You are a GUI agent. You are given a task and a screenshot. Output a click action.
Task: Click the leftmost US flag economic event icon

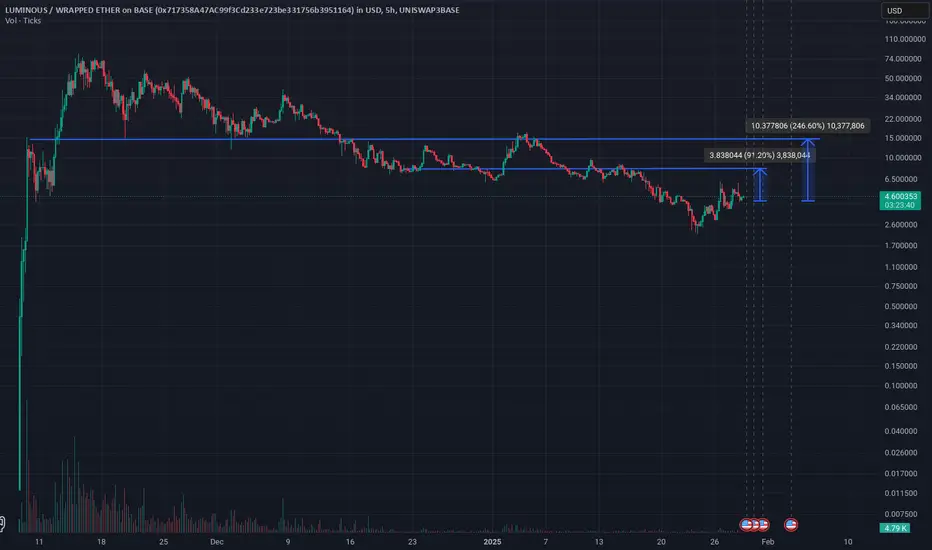click(x=746, y=524)
